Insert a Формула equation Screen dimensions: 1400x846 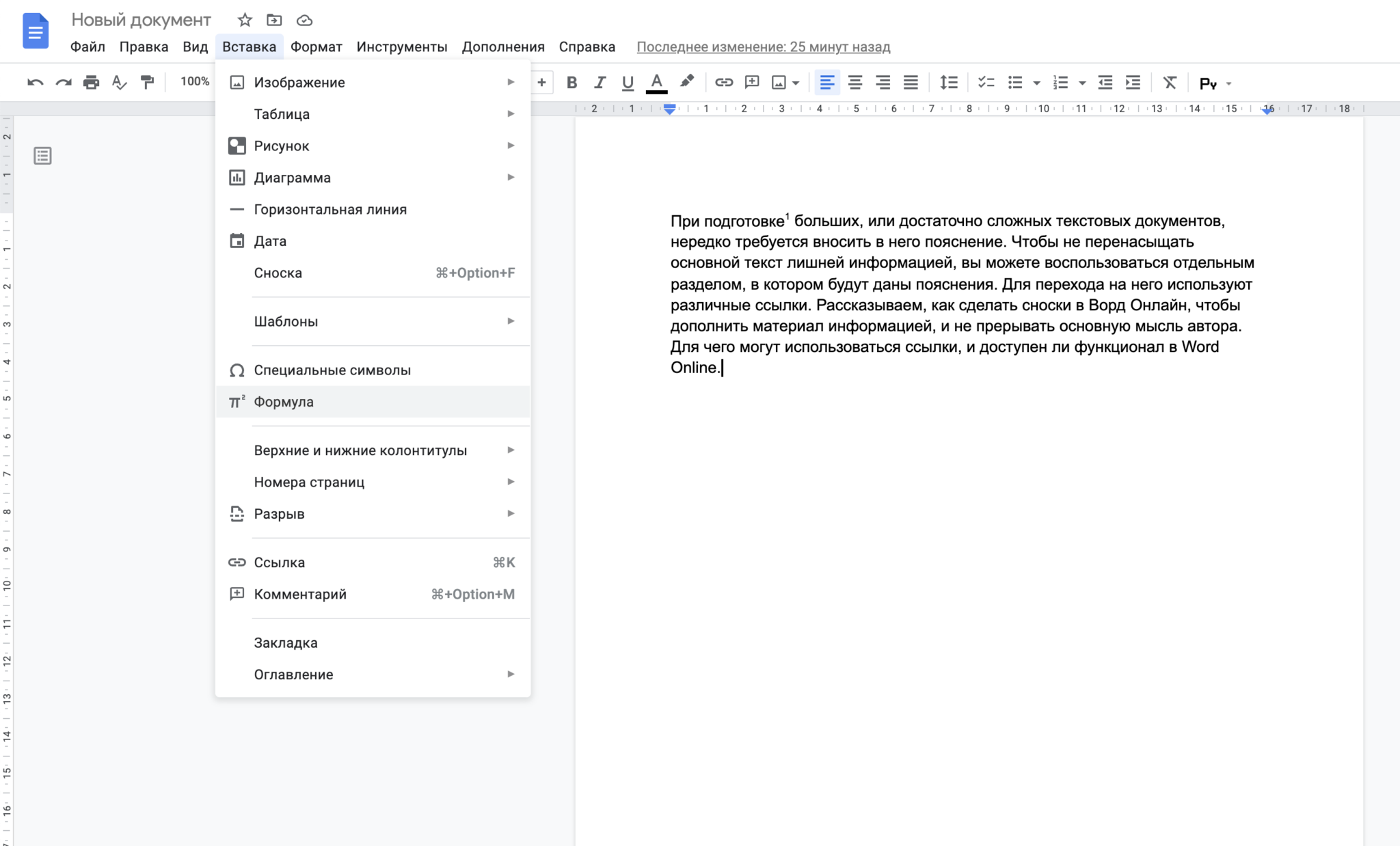tap(373, 402)
